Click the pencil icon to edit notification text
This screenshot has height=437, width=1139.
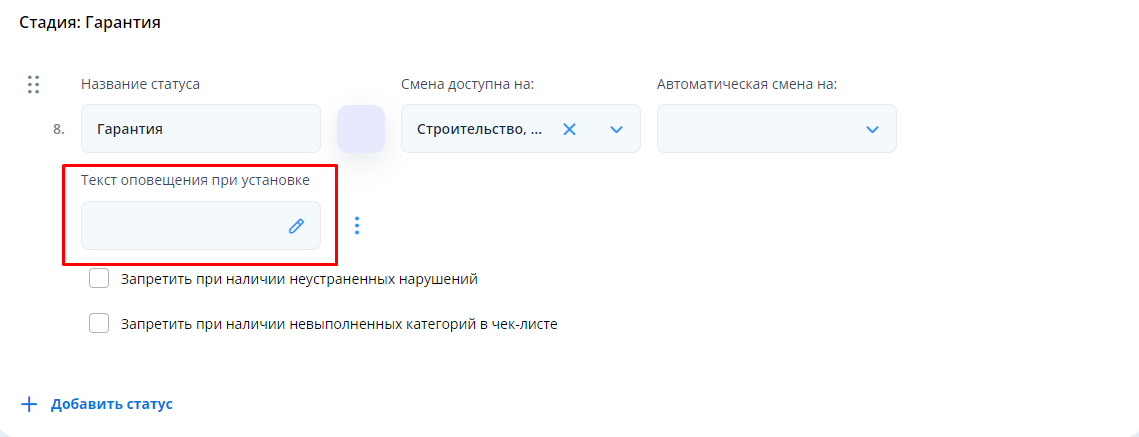coord(296,226)
